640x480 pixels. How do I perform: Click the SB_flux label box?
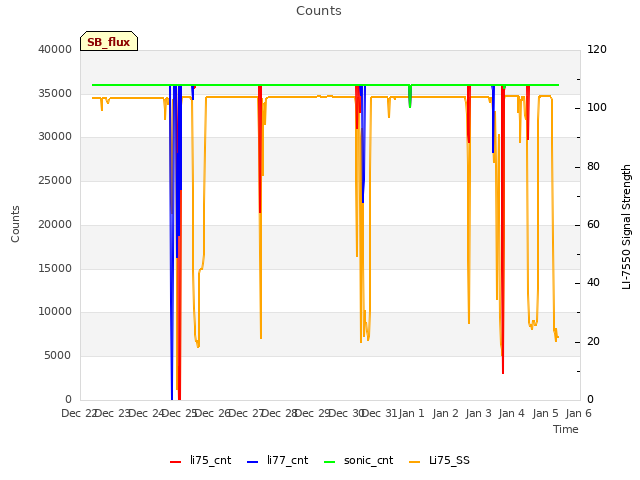point(109,41)
